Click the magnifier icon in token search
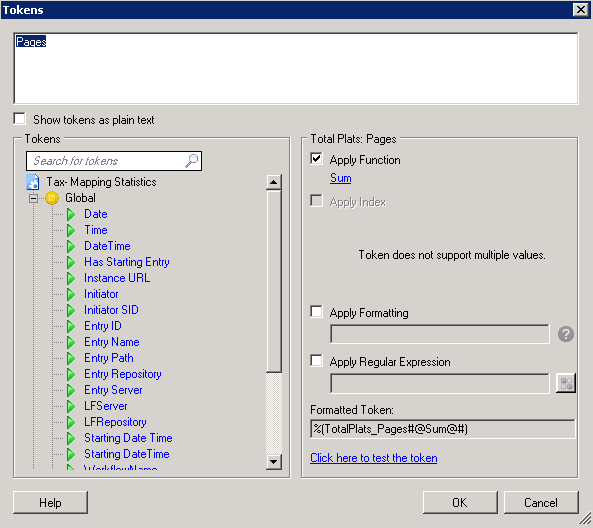The width and height of the screenshot is (593, 528). point(191,161)
